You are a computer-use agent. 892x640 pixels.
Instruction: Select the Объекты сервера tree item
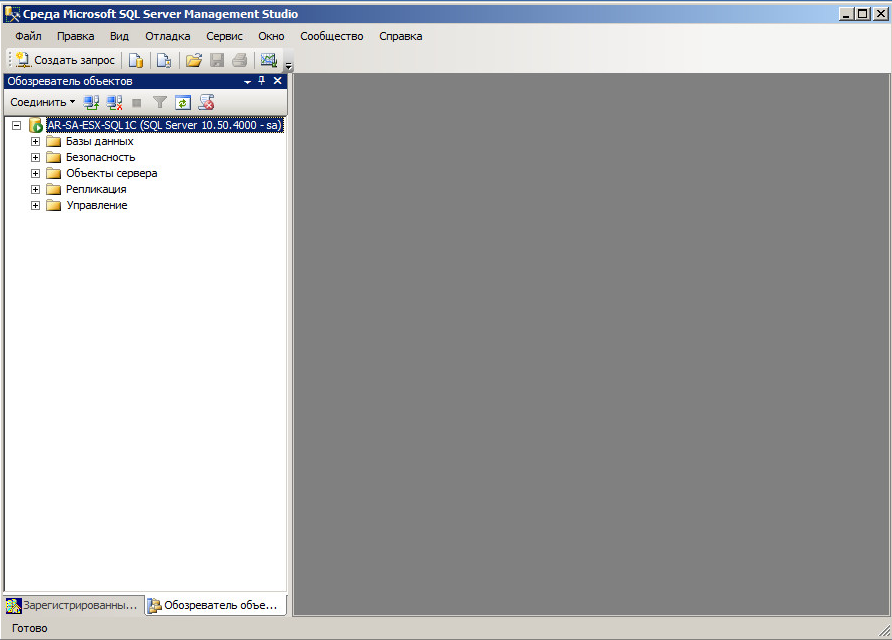point(112,173)
